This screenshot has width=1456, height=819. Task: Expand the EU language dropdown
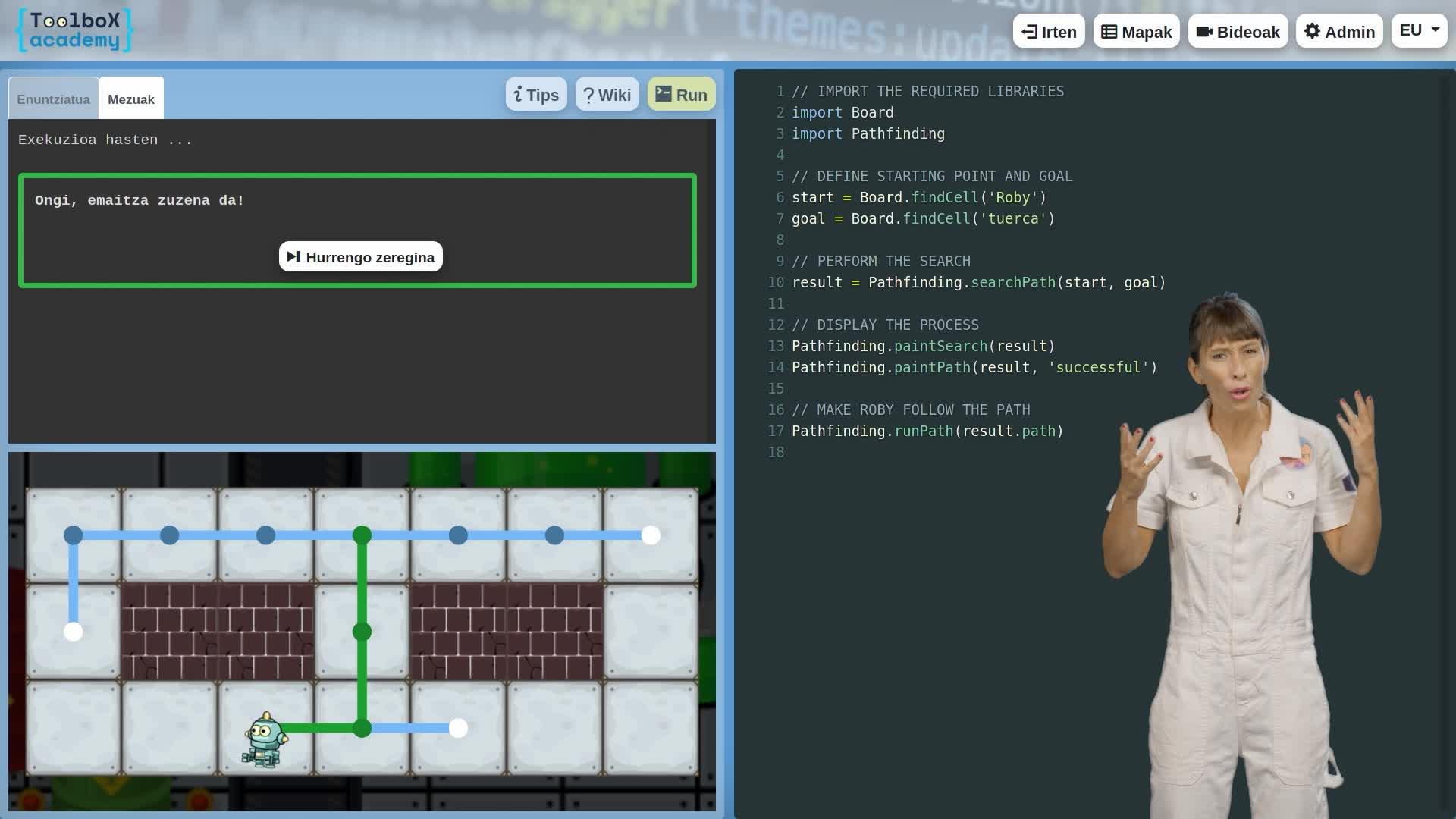1419,30
